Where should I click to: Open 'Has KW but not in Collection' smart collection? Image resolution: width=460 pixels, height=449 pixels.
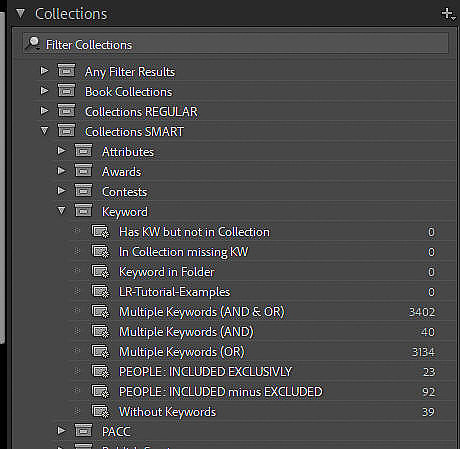(x=194, y=232)
